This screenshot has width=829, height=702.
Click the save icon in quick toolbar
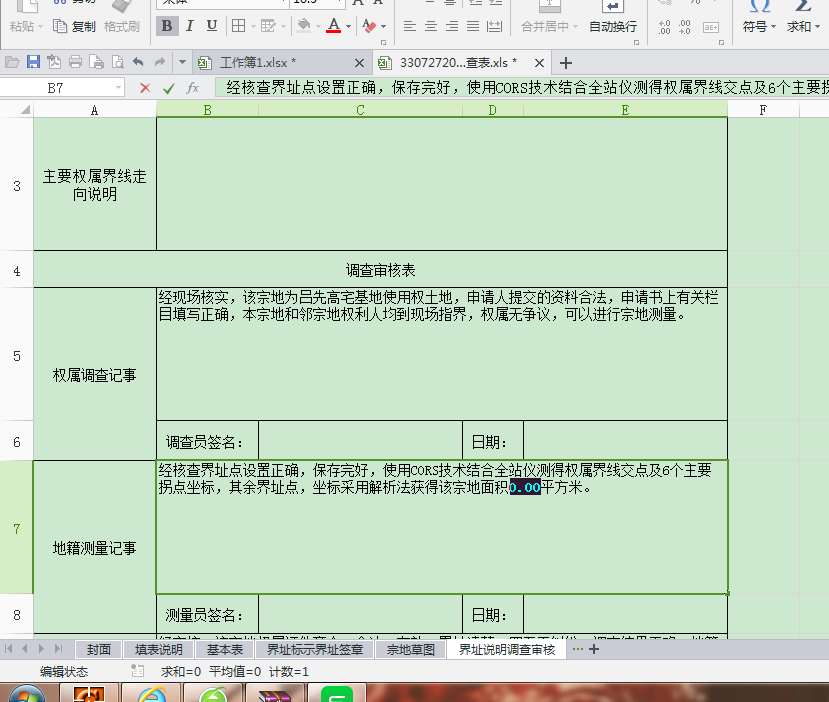point(33,63)
